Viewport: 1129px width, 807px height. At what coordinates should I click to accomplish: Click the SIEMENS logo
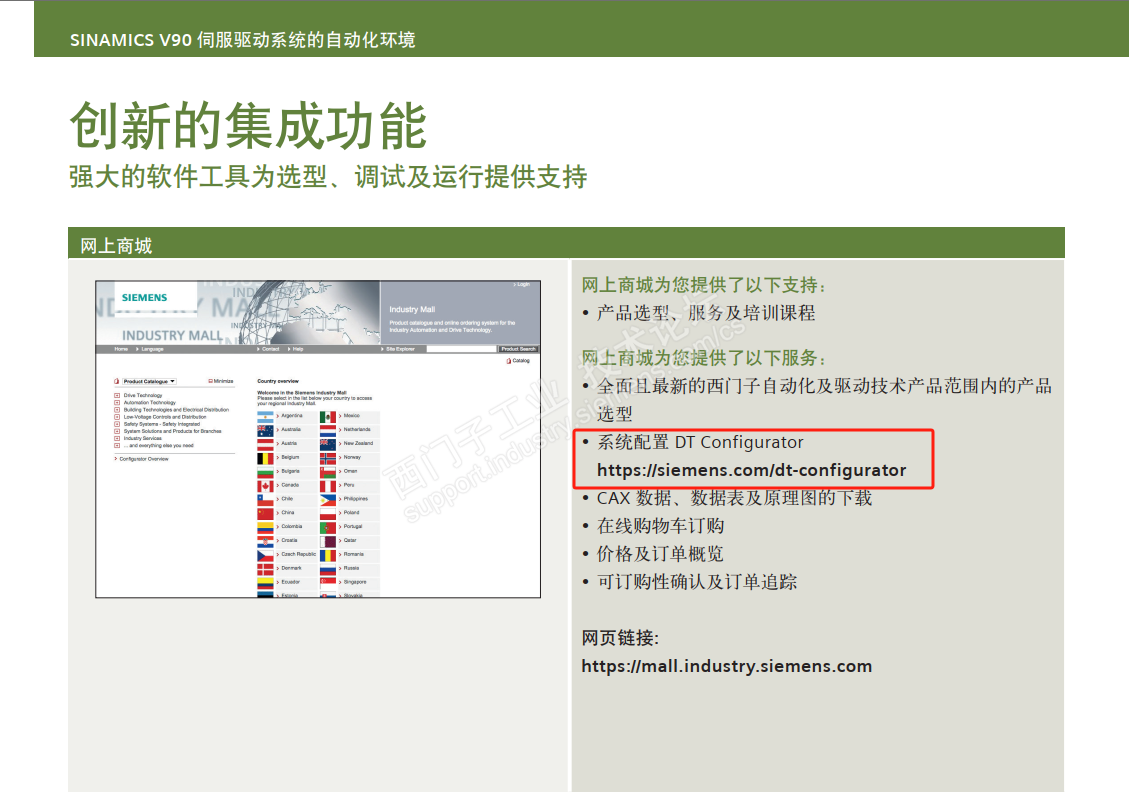coord(144,297)
